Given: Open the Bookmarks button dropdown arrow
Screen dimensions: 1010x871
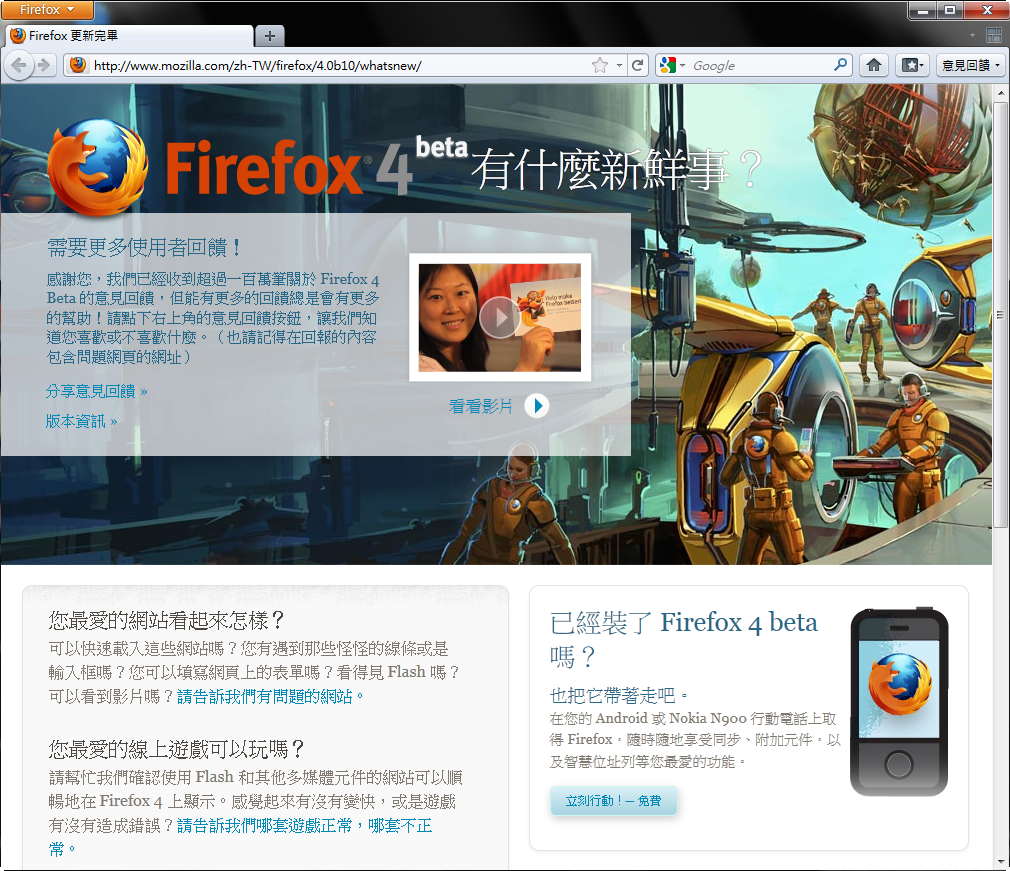Looking at the screenshot, I should click(921, 65).
